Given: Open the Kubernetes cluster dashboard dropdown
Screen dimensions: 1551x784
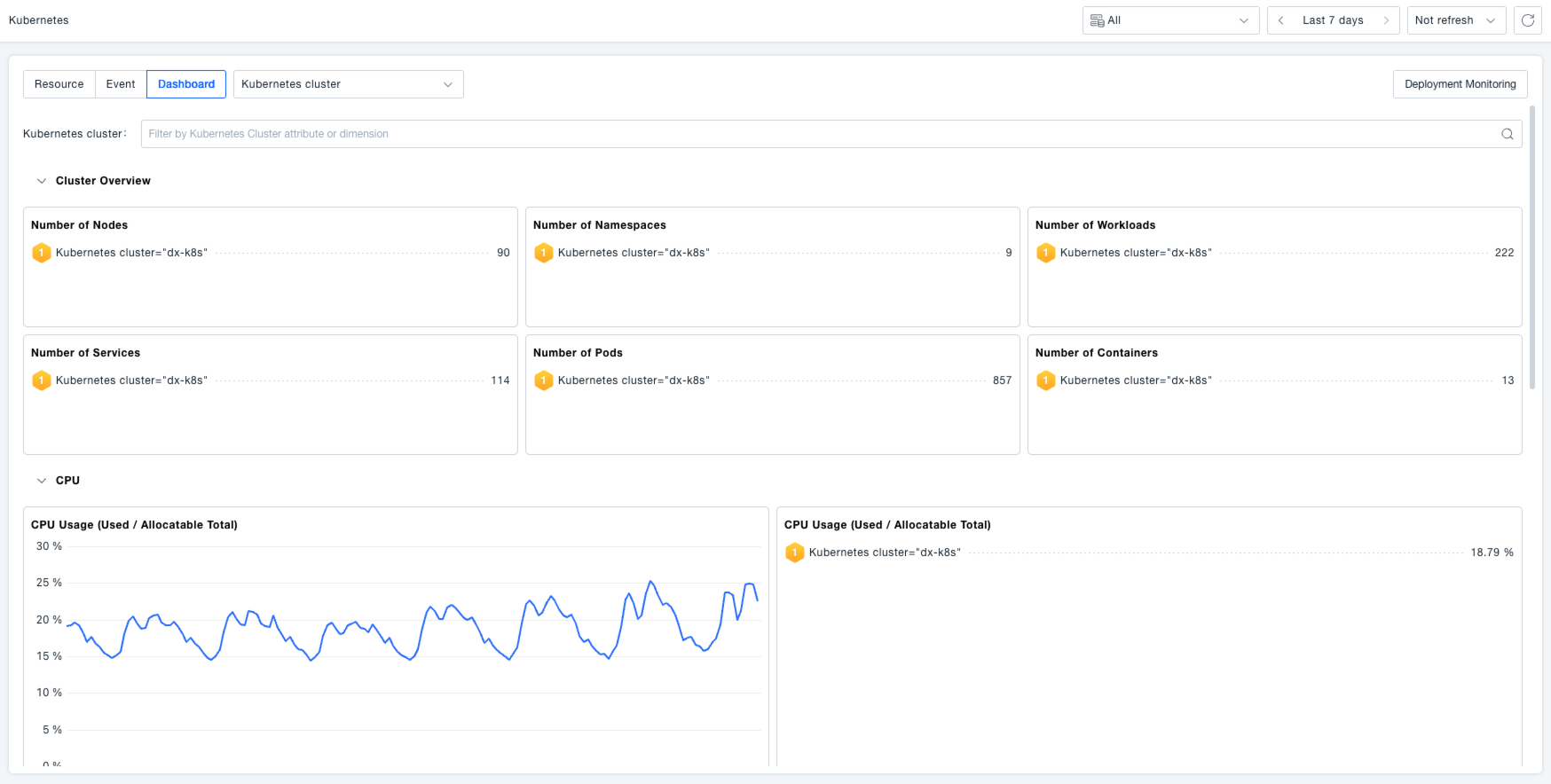Looking at the screenshot, I should (x=348, y=84).
